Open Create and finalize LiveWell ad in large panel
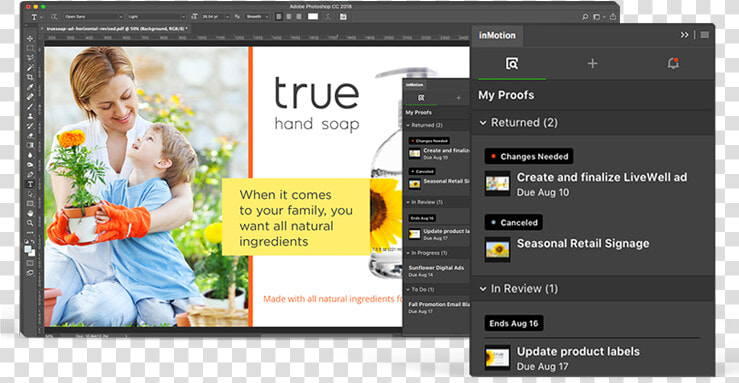Viewport: 739px width, 383px height. coord(602,177)
